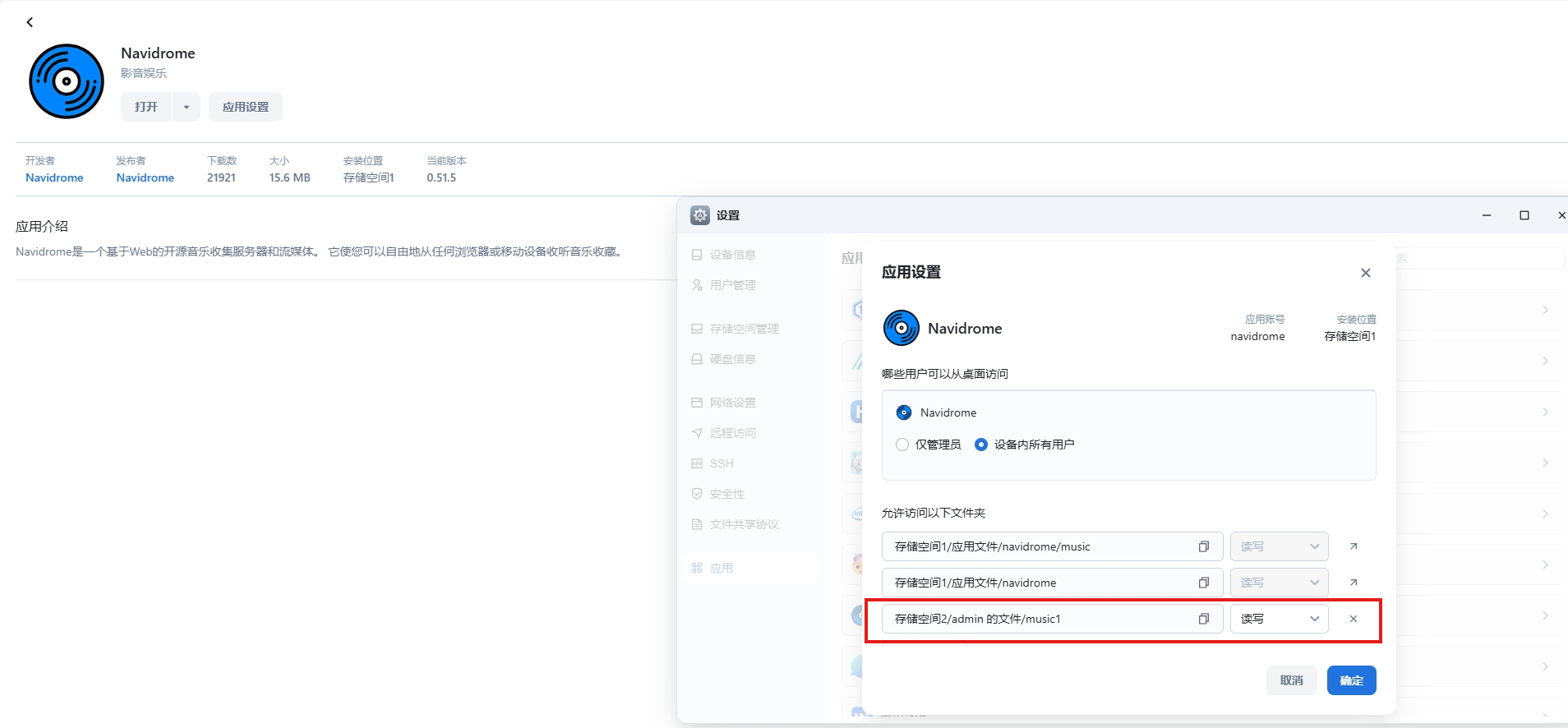Expand the dropdown arrow next to 打开
This screenshot has width=1568, height=728.
(187, 107)
